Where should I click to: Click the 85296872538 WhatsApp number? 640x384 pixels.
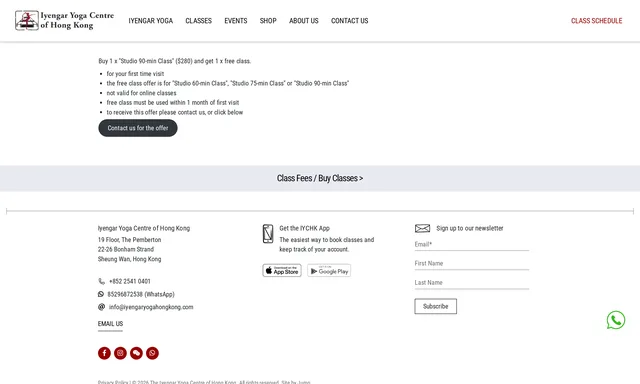coord(141,294)
